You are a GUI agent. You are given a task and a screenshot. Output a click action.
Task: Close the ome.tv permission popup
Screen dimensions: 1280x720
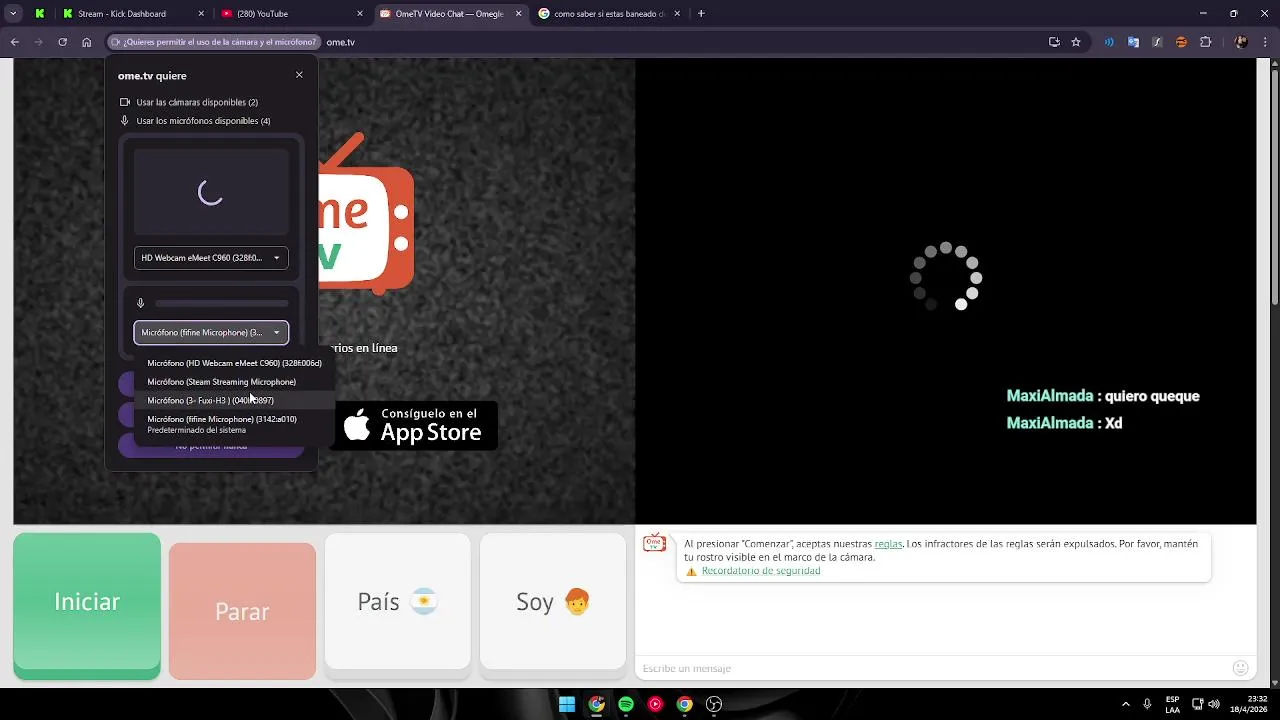click(299, 75)
